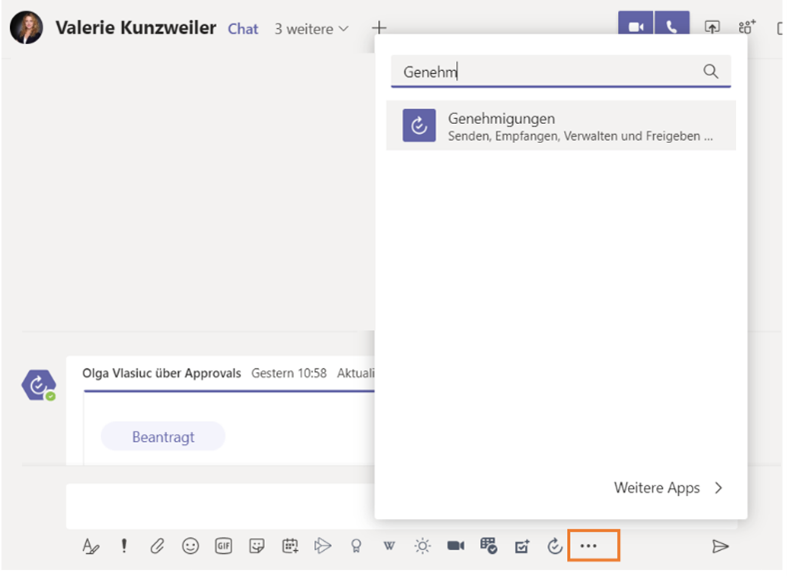The width and height of the screenshot is (787, 576).
Task: Select the Genehmigungen search result
Action: coord(561,125)
